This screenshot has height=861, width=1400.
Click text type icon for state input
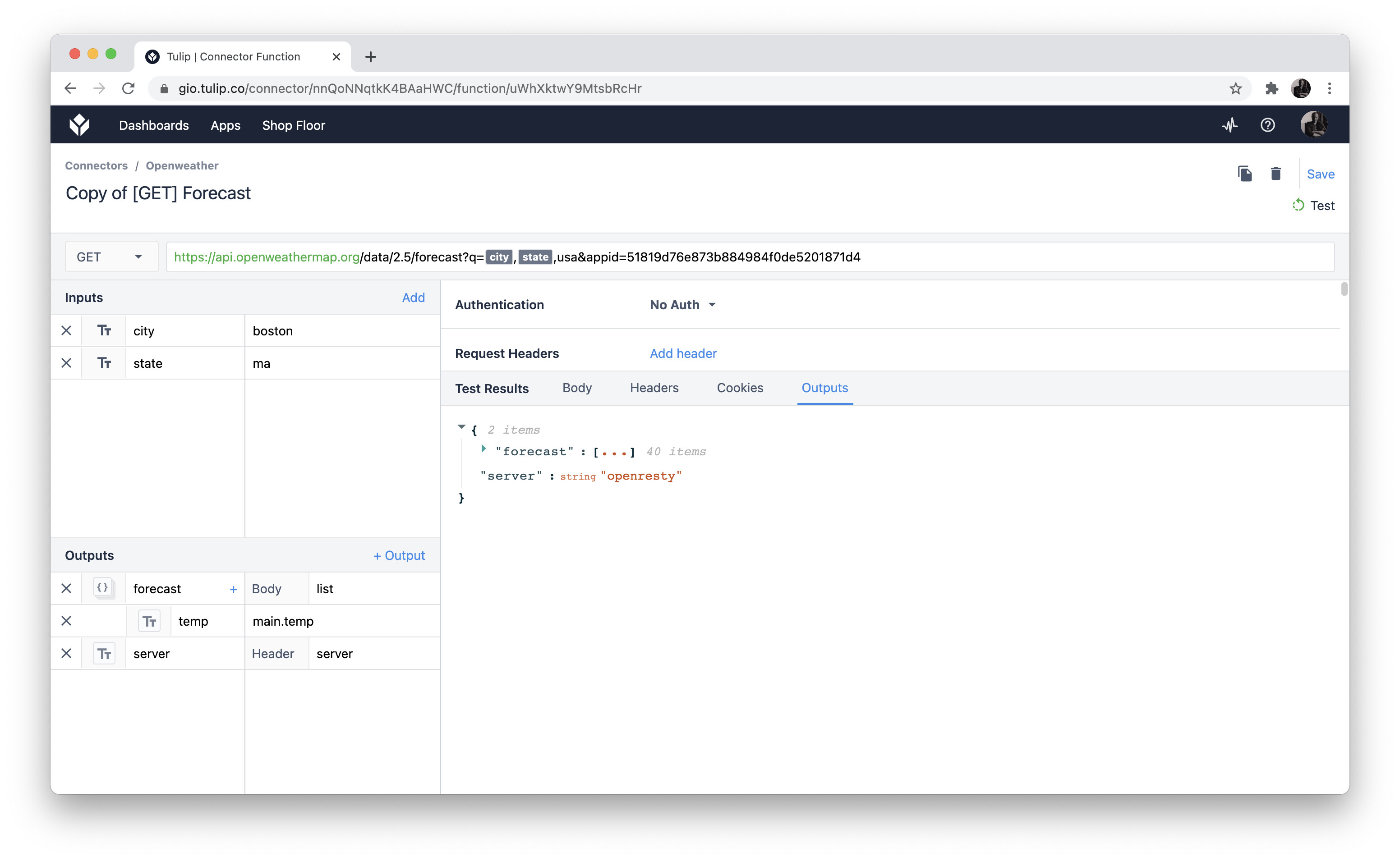(x=104, y=363)
